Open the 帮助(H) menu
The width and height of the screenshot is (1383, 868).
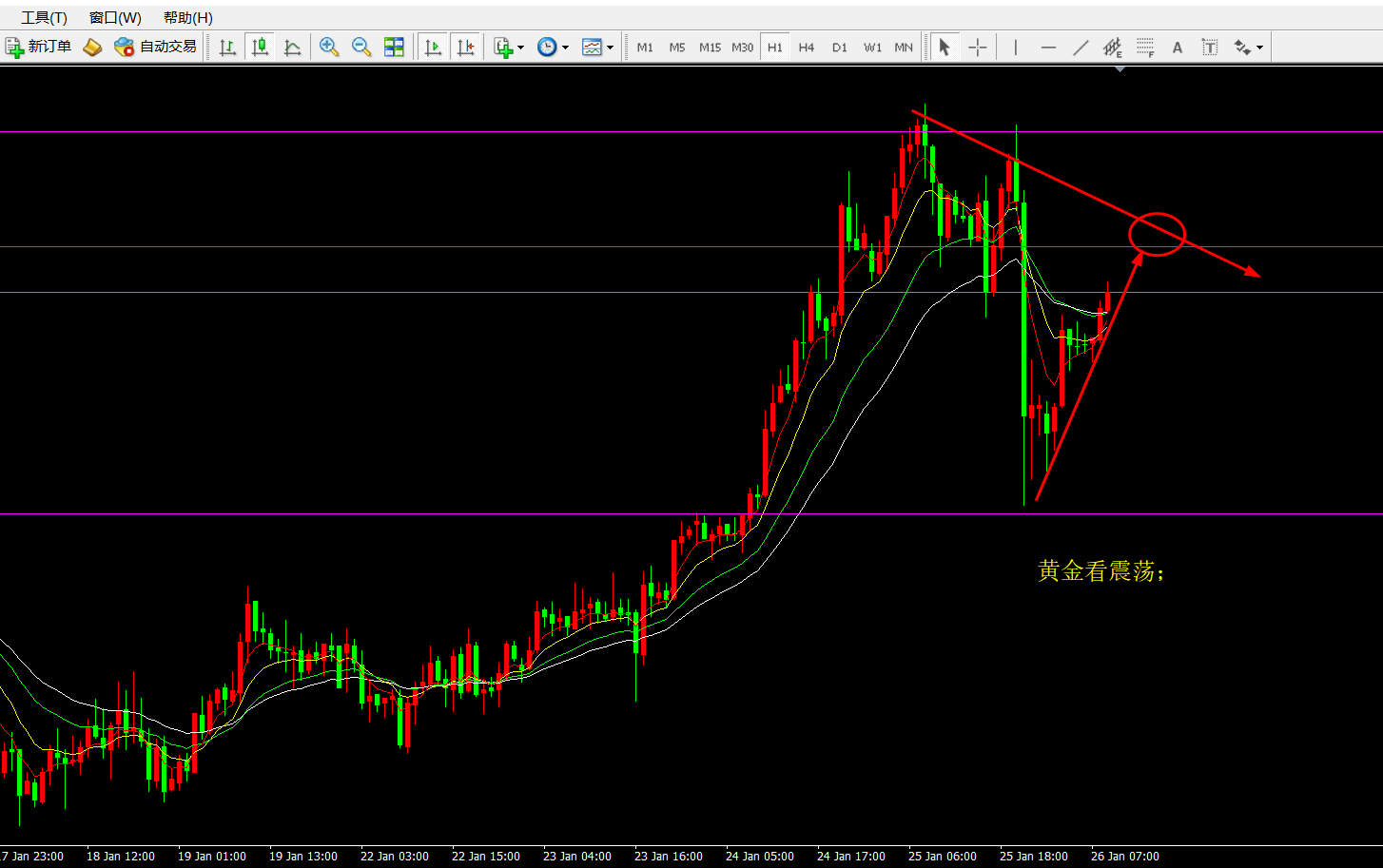tap(187, 17)
